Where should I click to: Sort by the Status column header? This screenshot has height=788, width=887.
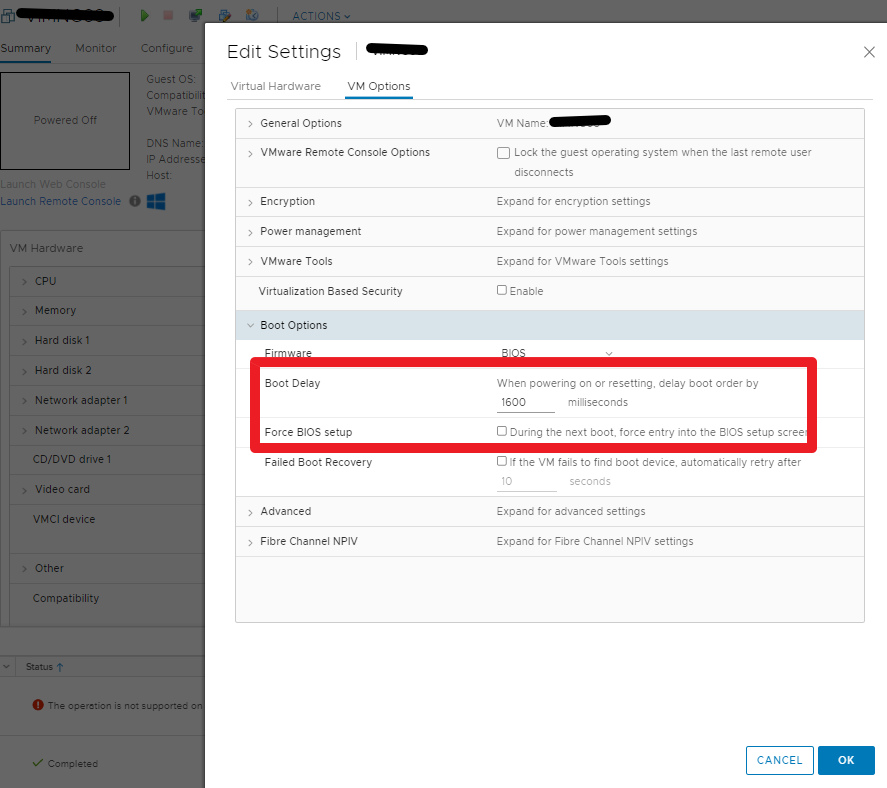coord(44,667)
